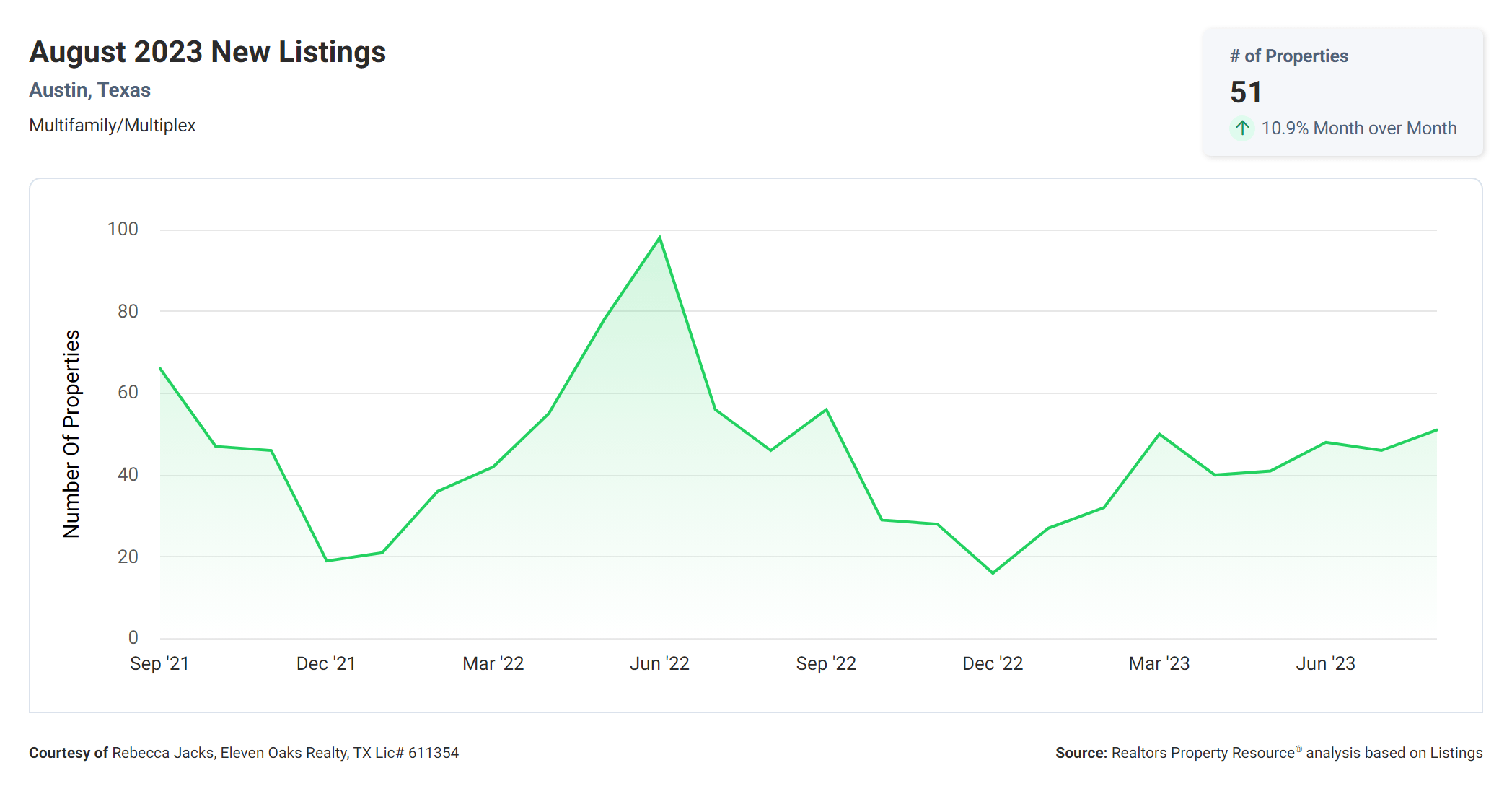Click the Mar '23 x-axis label

pos(1159,663)
